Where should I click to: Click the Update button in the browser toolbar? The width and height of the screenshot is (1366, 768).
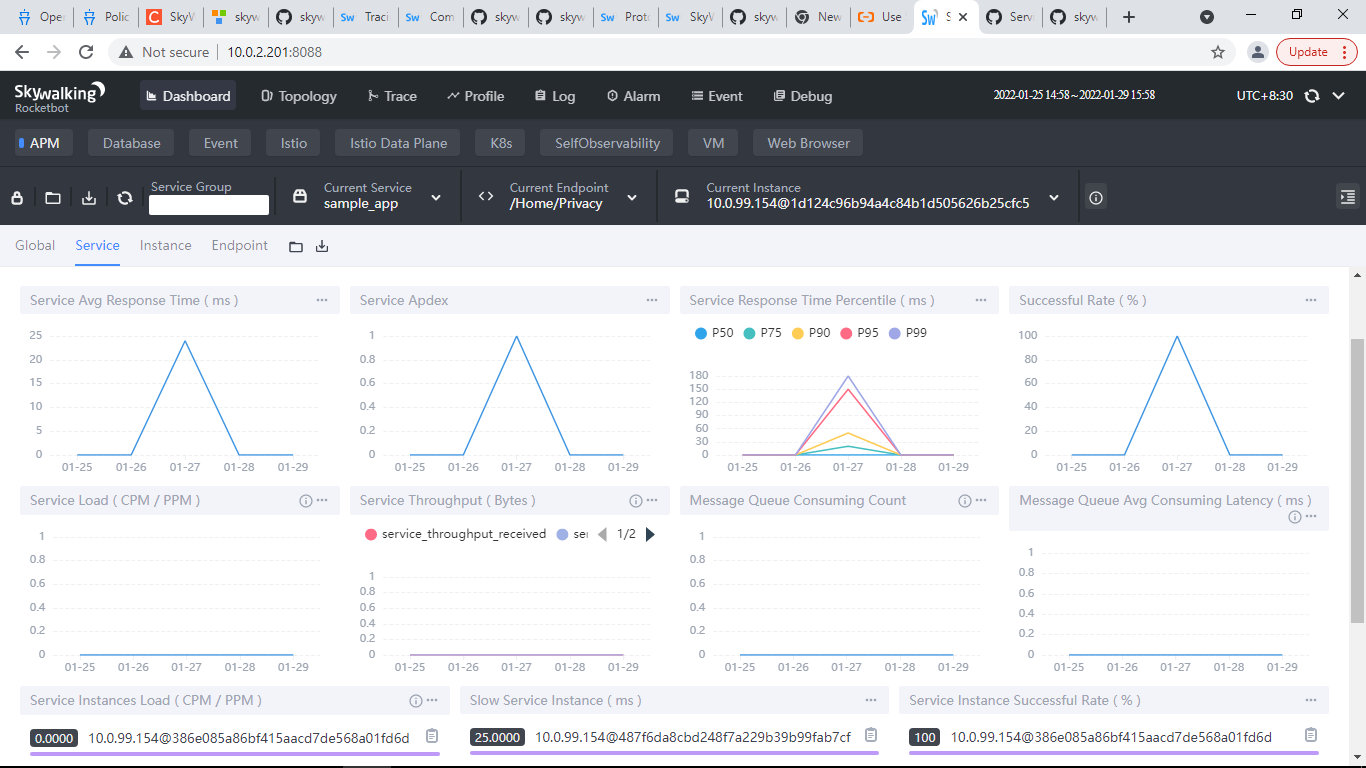point(1308,51)
